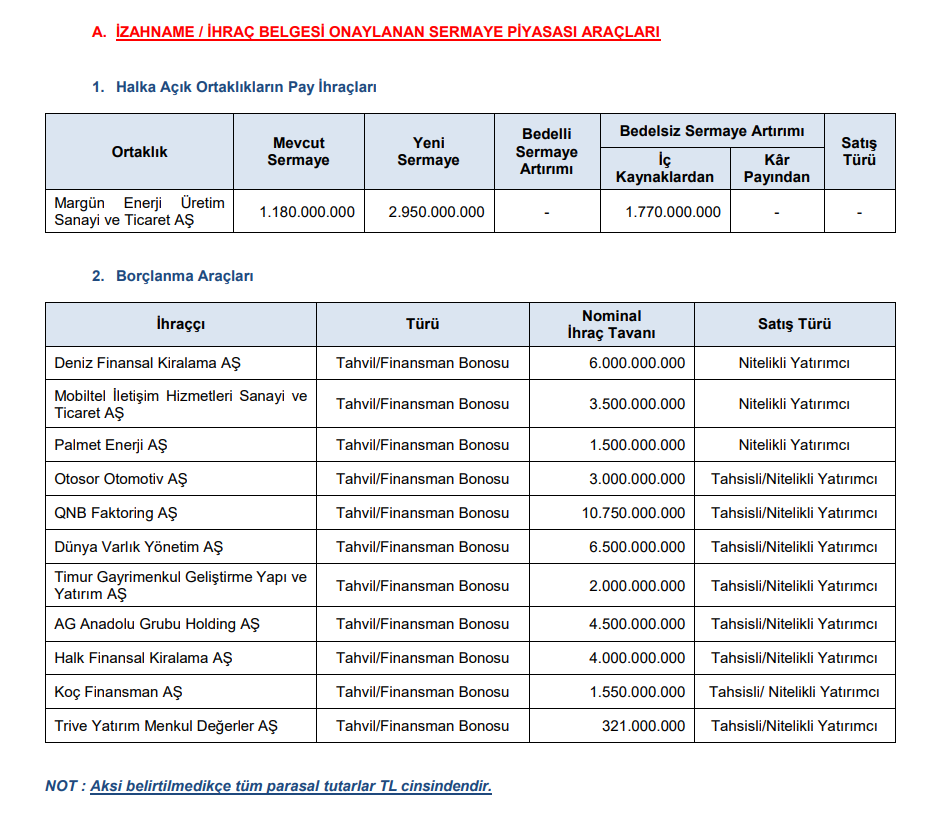Click the 'Satış Türü' header of debt table

click(x=794, y=324)
